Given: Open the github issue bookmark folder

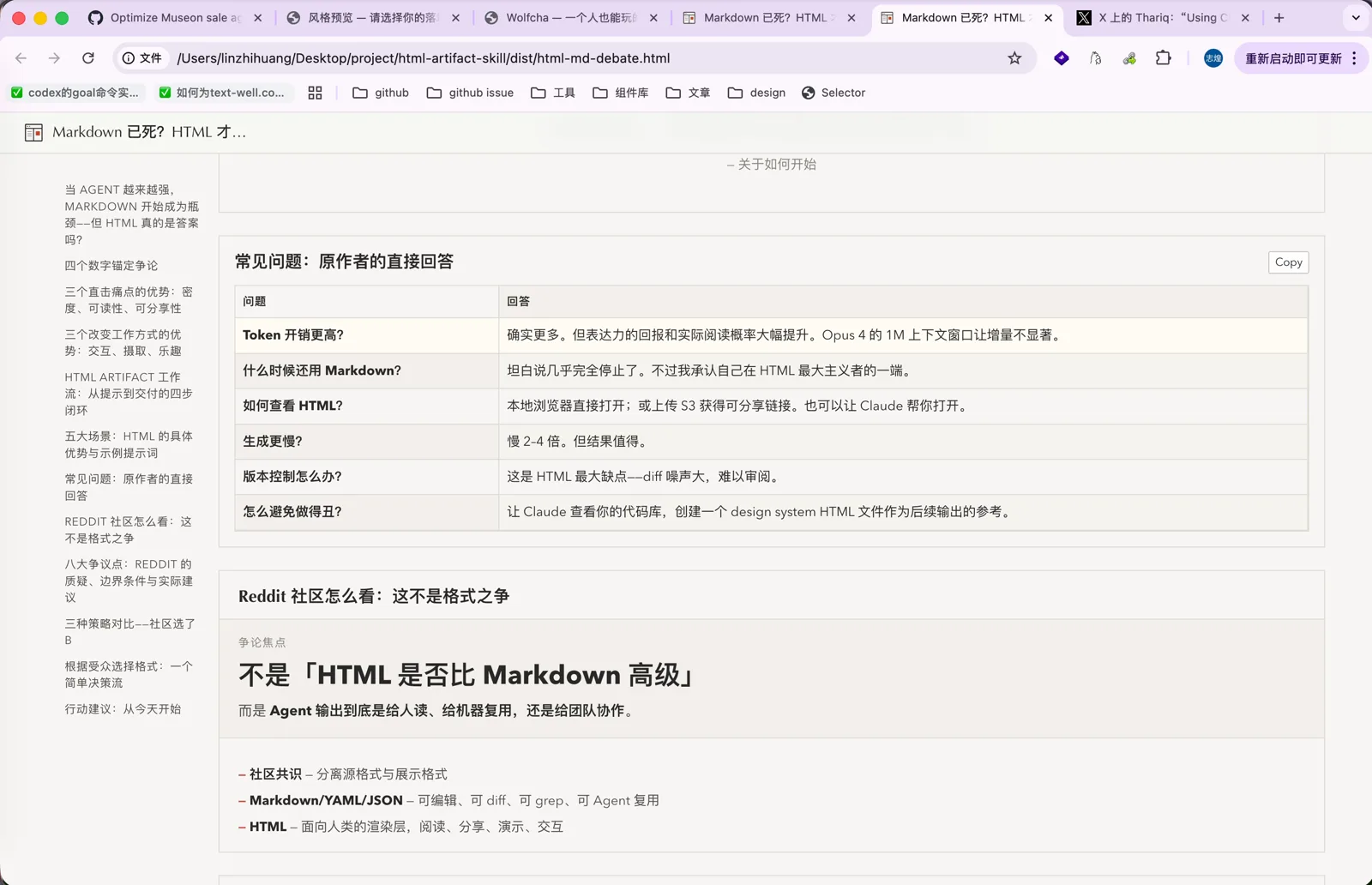Looking at the screenshot, I should point(470,93).
